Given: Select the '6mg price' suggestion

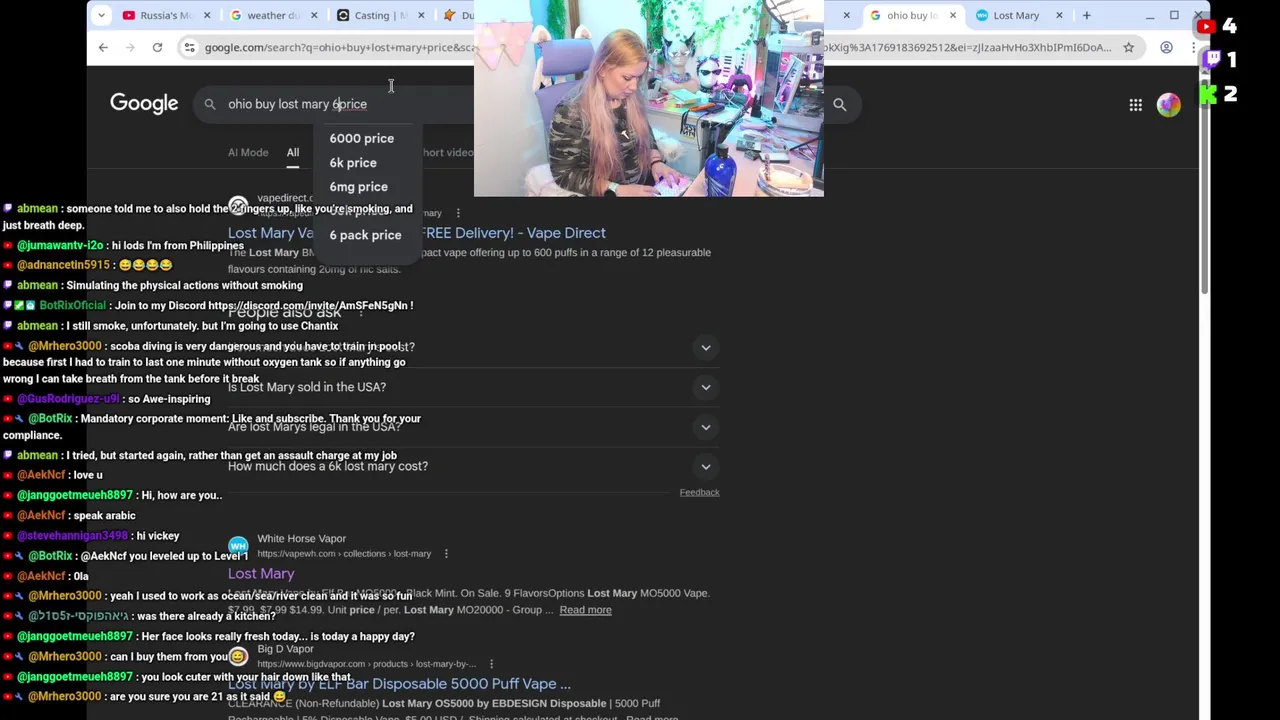Looking at the screenshot, I should (x=358, y=186).
